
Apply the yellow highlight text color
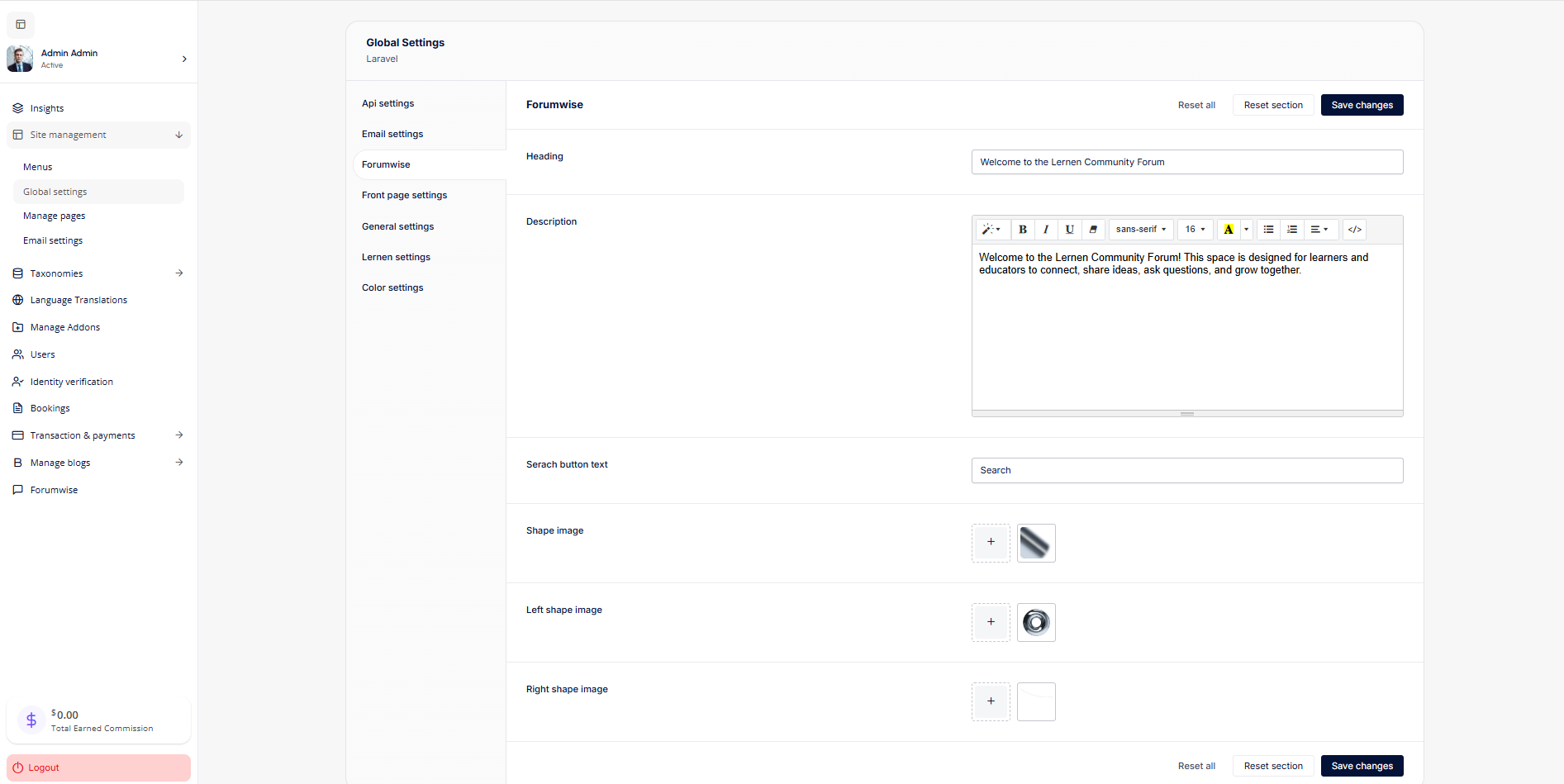pos(1229,230)
